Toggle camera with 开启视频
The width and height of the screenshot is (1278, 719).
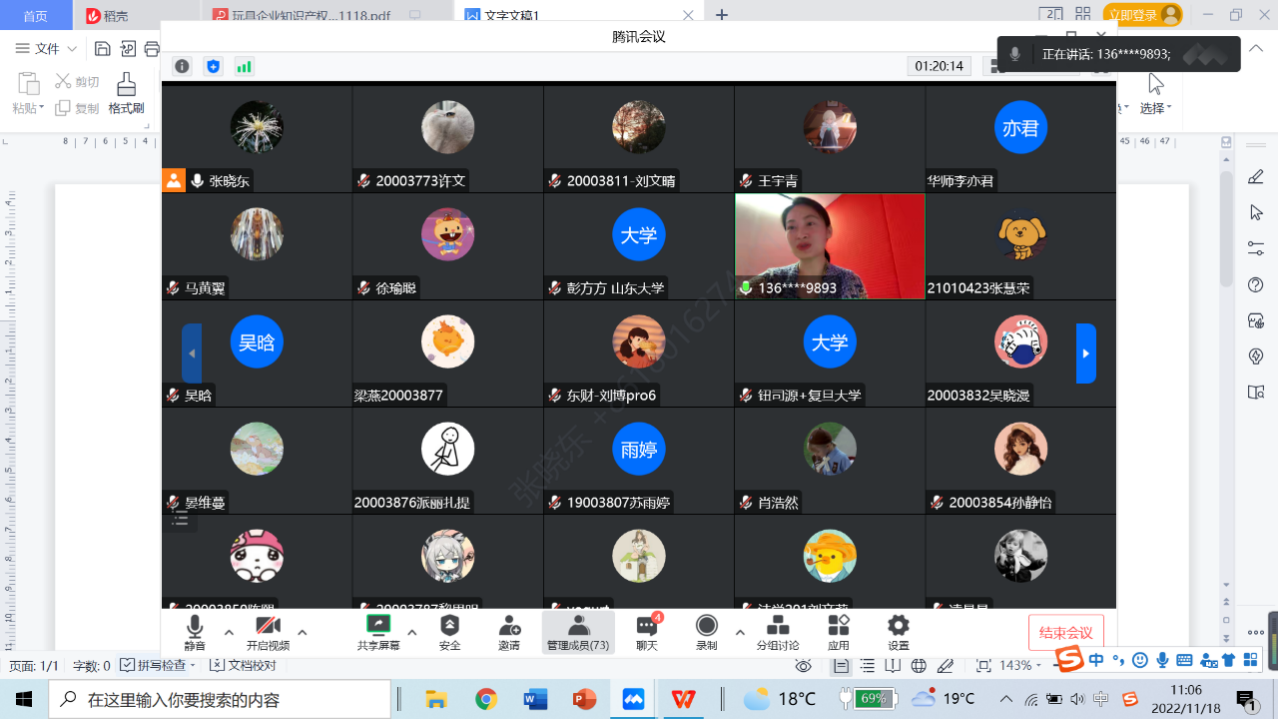coord(267,627)
